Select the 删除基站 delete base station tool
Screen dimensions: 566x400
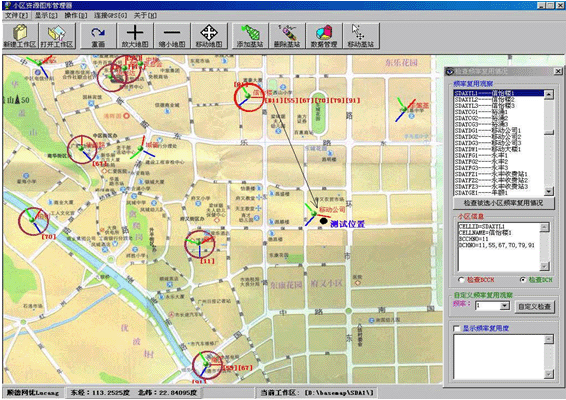tap(287, 36)
